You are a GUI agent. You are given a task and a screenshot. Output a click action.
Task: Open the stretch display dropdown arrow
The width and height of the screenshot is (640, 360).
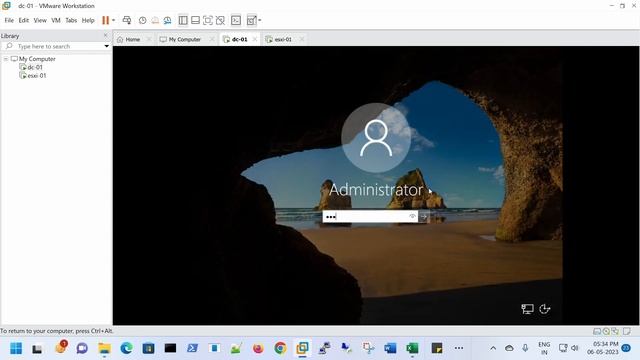(x=260, y=20)
